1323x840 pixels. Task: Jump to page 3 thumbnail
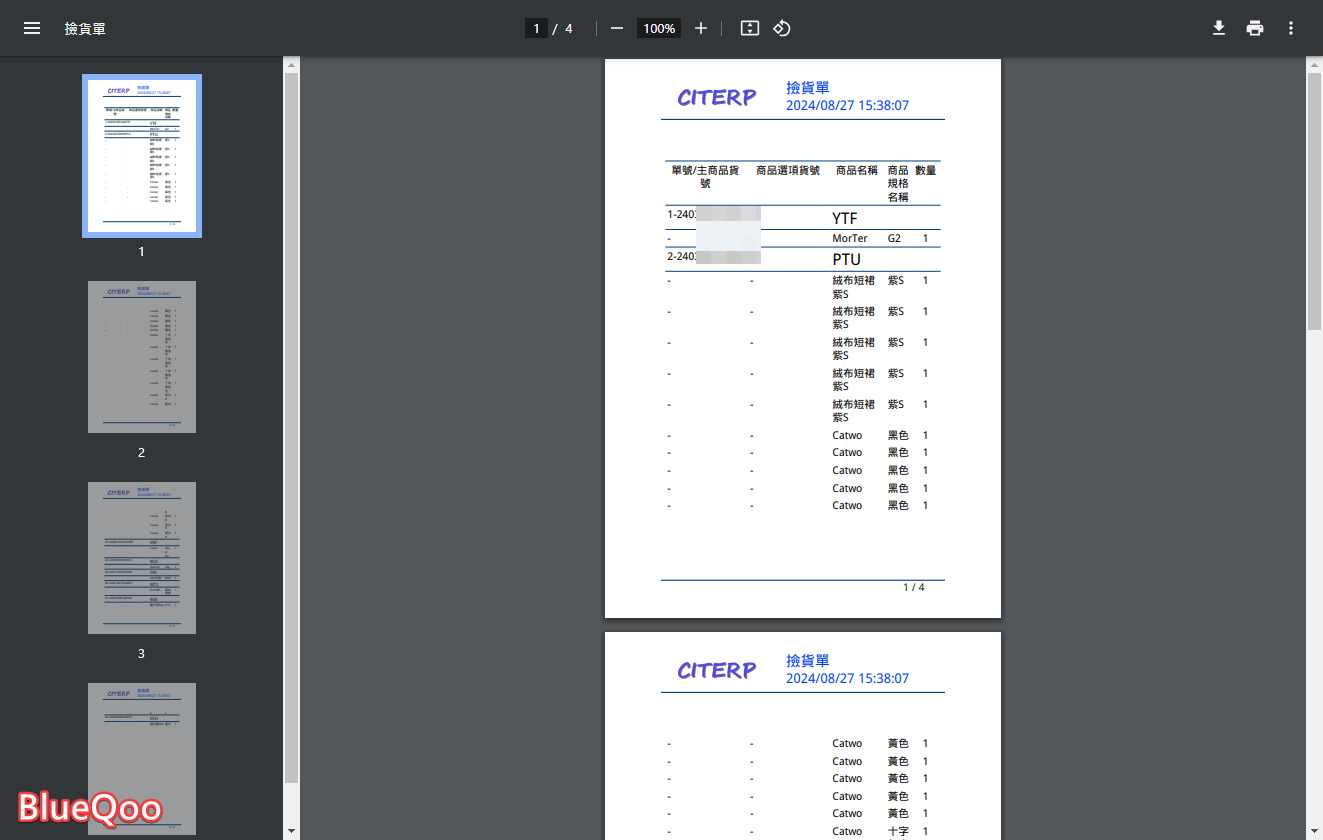coord(142,558)
